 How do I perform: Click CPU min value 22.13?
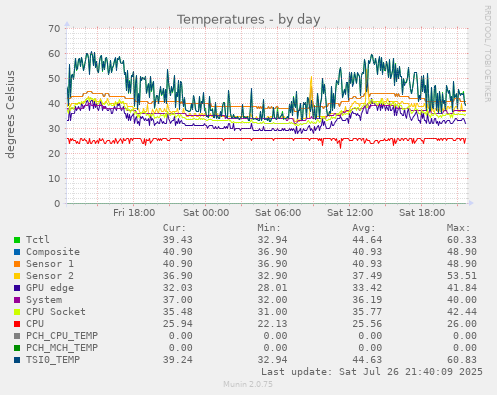272,324
